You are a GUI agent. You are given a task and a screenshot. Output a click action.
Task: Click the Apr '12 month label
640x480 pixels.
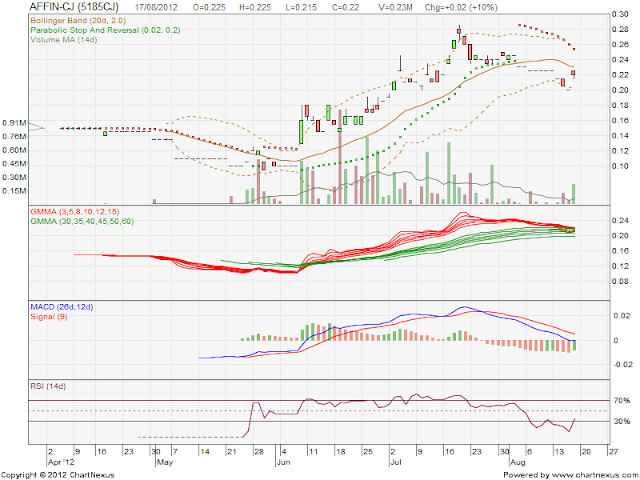pos(61,462)
